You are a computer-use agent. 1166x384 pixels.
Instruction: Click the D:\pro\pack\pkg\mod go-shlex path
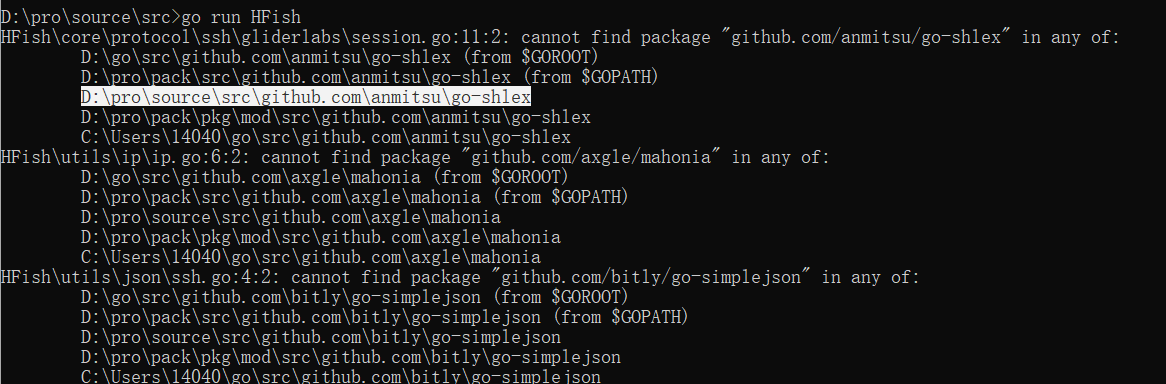point(335,117)
